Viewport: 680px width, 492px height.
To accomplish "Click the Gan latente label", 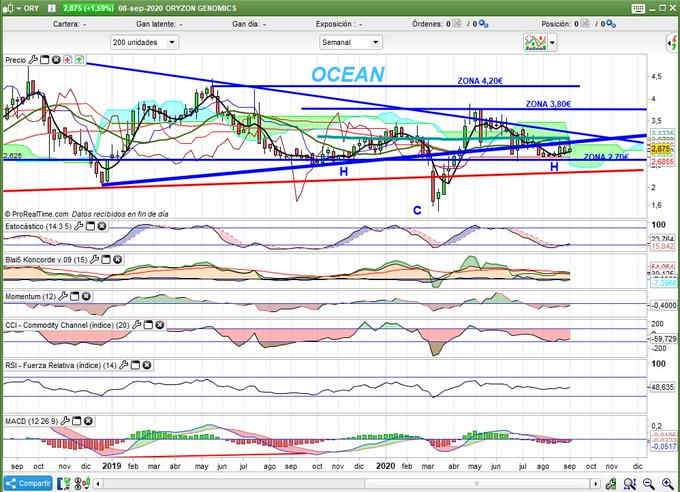I will click(156, 24).
